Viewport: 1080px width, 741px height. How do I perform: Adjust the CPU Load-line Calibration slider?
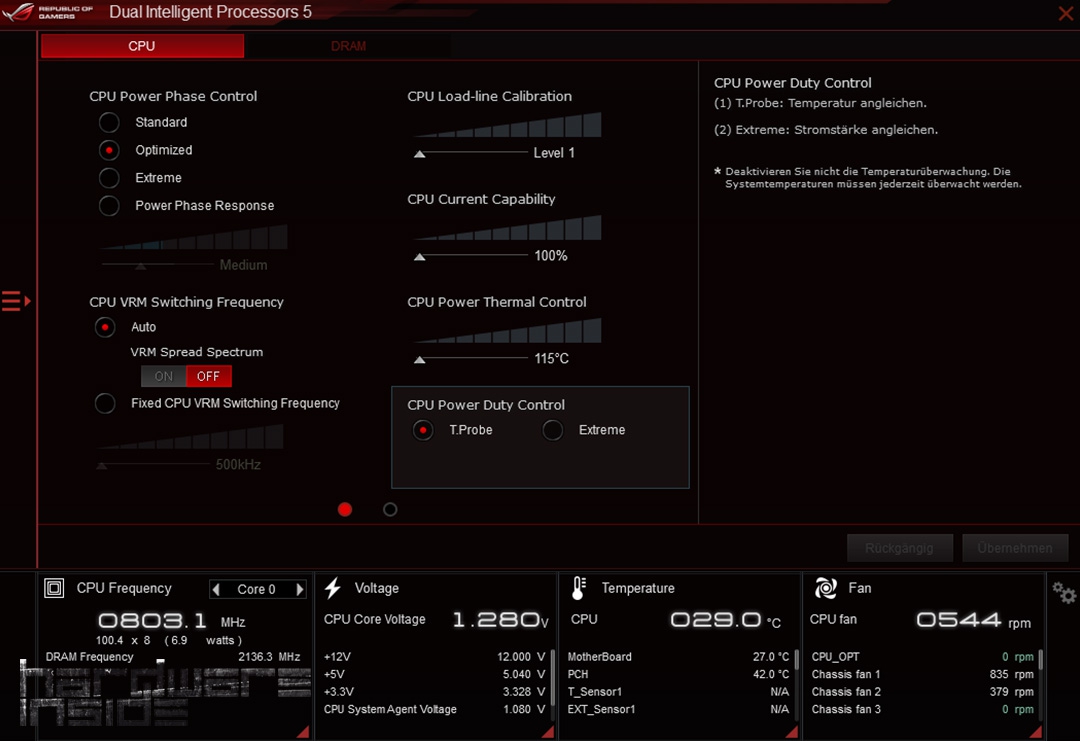click(x=471, y=153)
